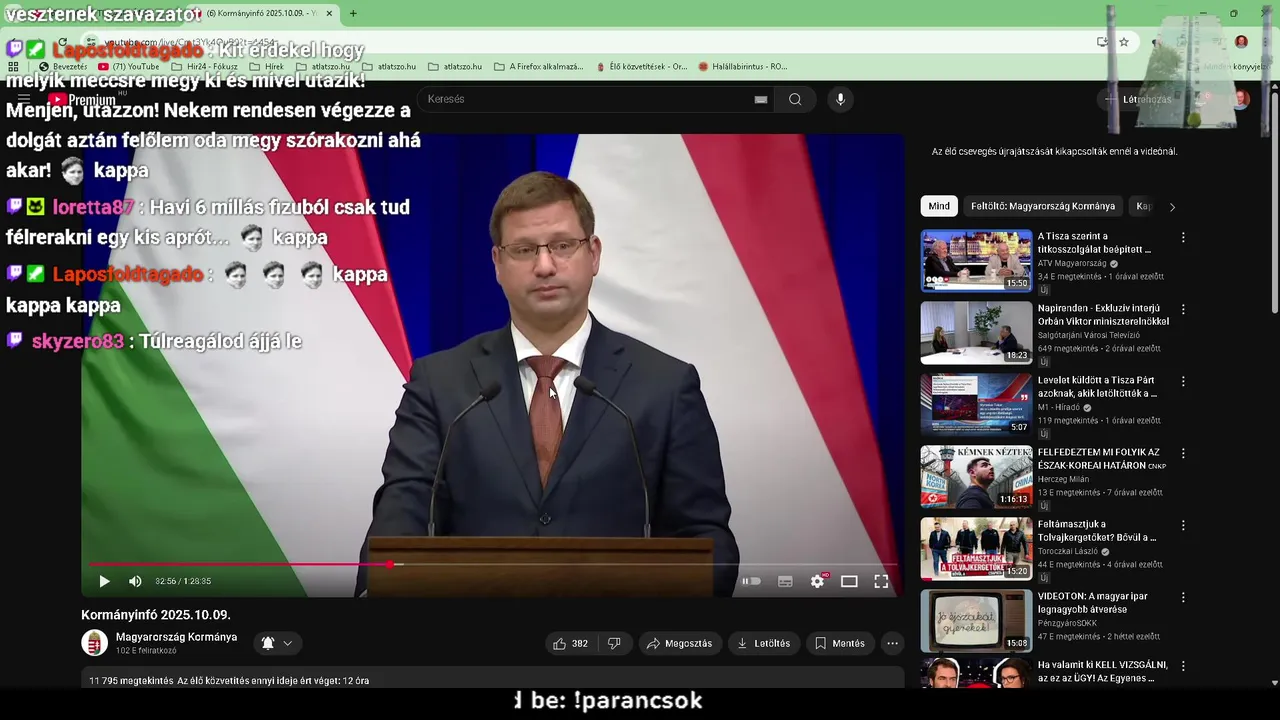Click in the Keresés search field
This screenshot has height=720, width=1280.
tap(583, 99)
